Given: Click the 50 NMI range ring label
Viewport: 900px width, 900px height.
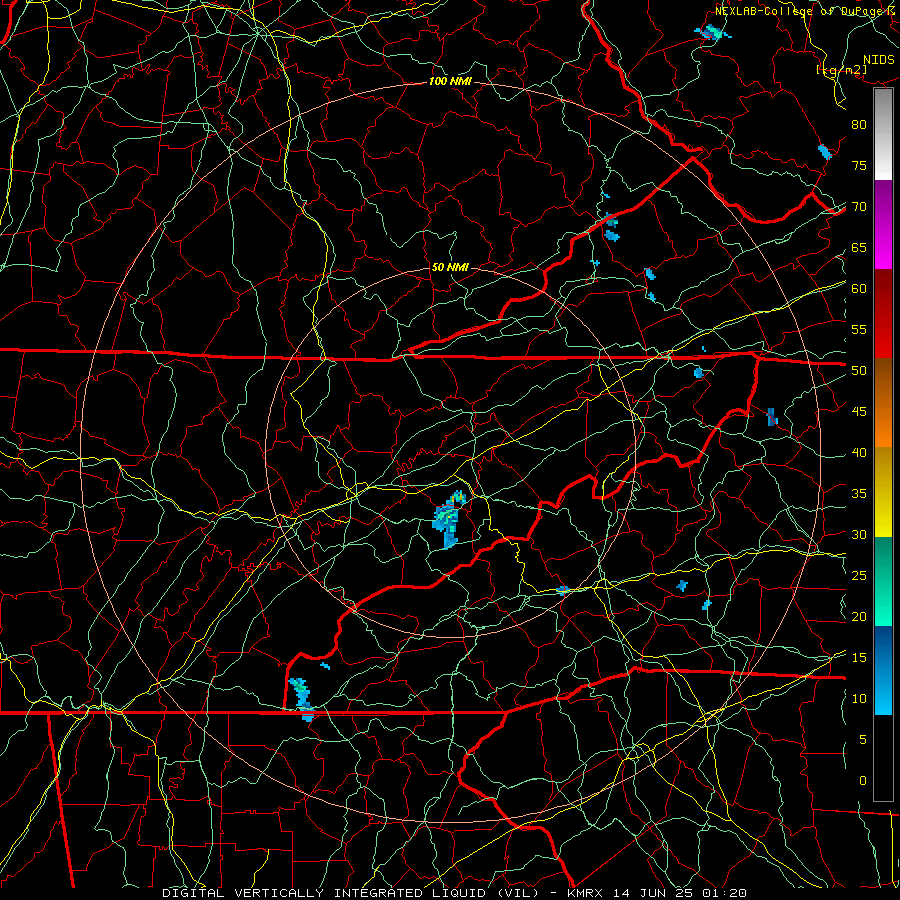Looking at the screenshot, I should coord(450,267).
